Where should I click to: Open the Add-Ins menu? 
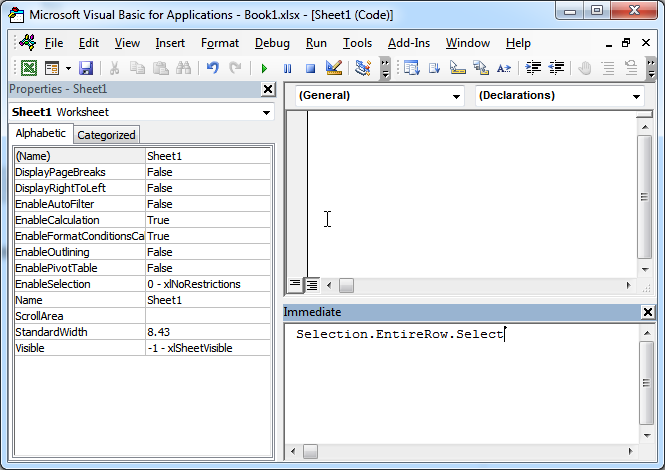pos(409,43)
